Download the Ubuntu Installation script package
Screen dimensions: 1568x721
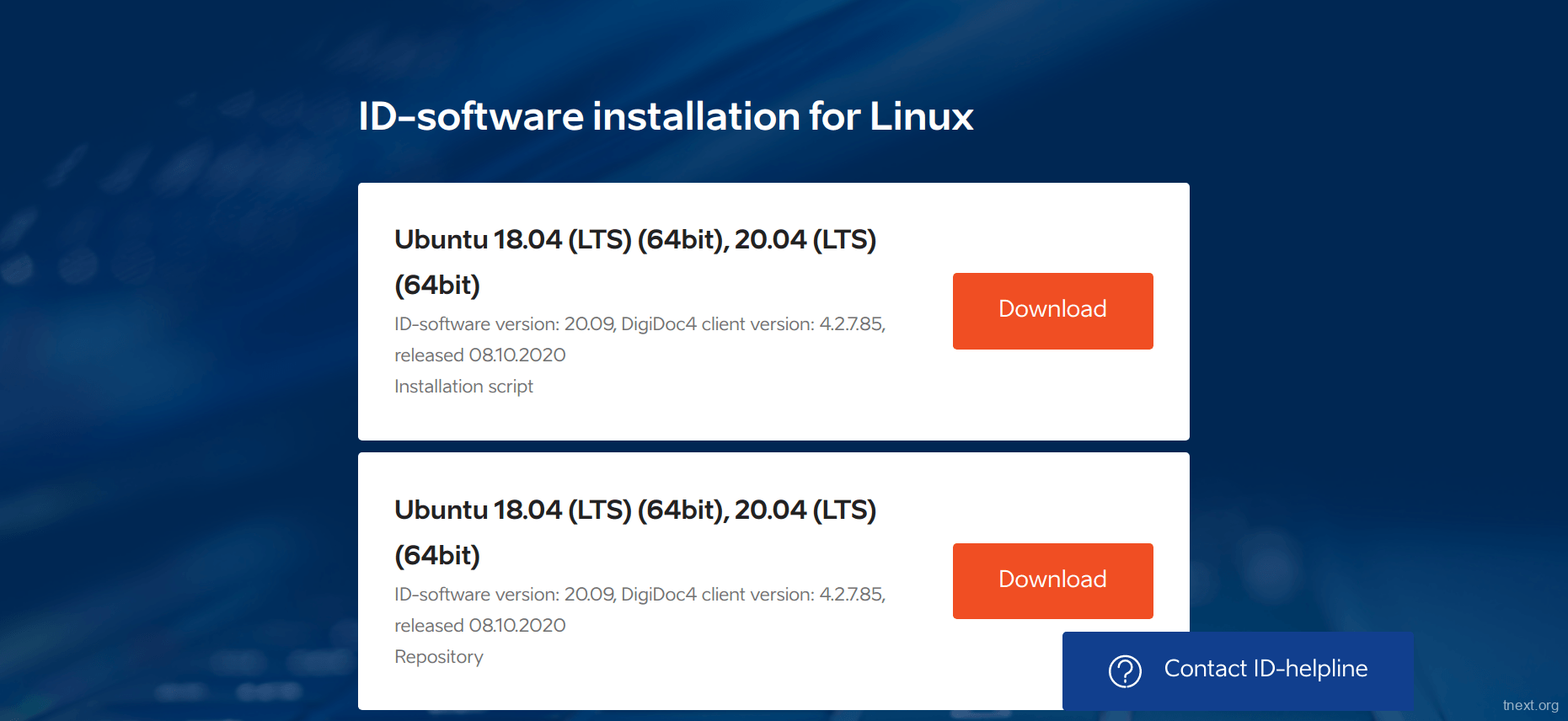coord(1052,311)
